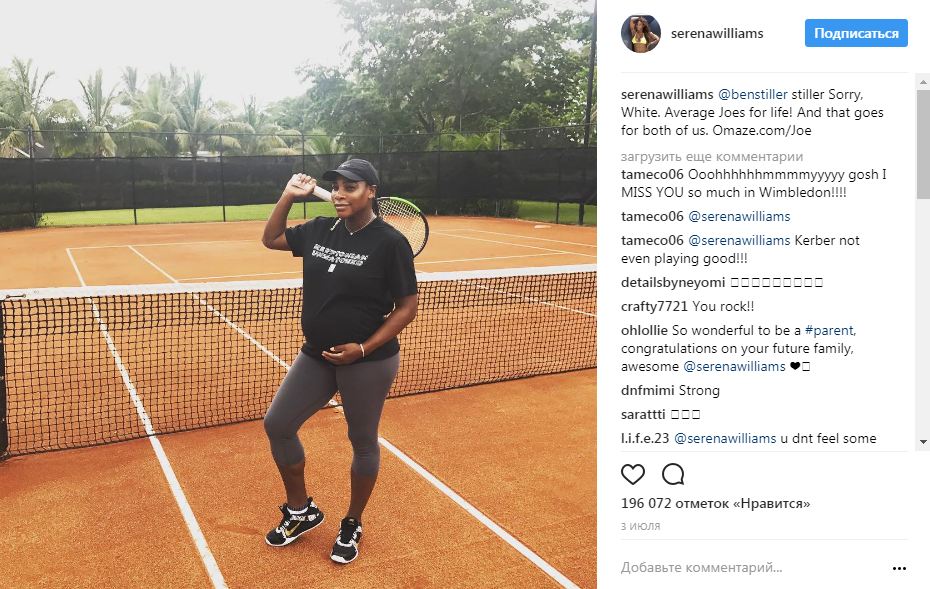930x589 pixels.
Task: Open the @benstiller mention link
Action: (x=753, y=94)
